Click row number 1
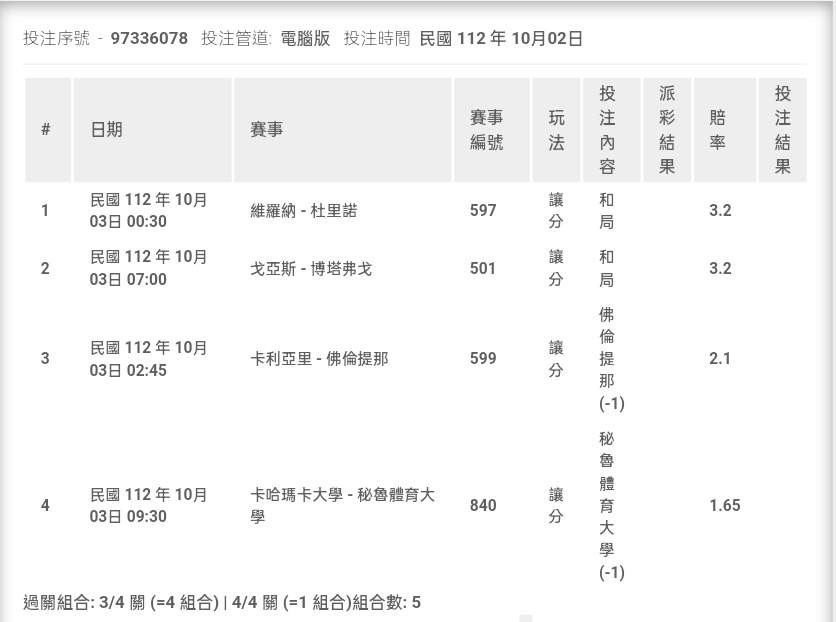This screenshot has height=622, width=836. click(45, 211)
